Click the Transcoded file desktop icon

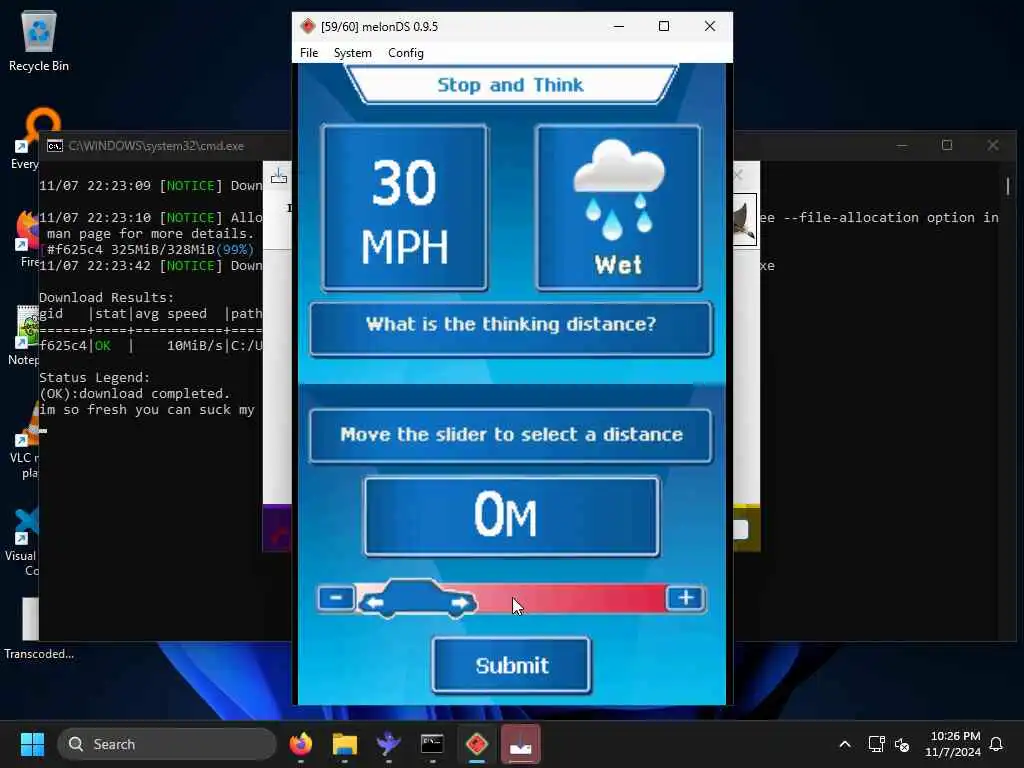(38, 630)
